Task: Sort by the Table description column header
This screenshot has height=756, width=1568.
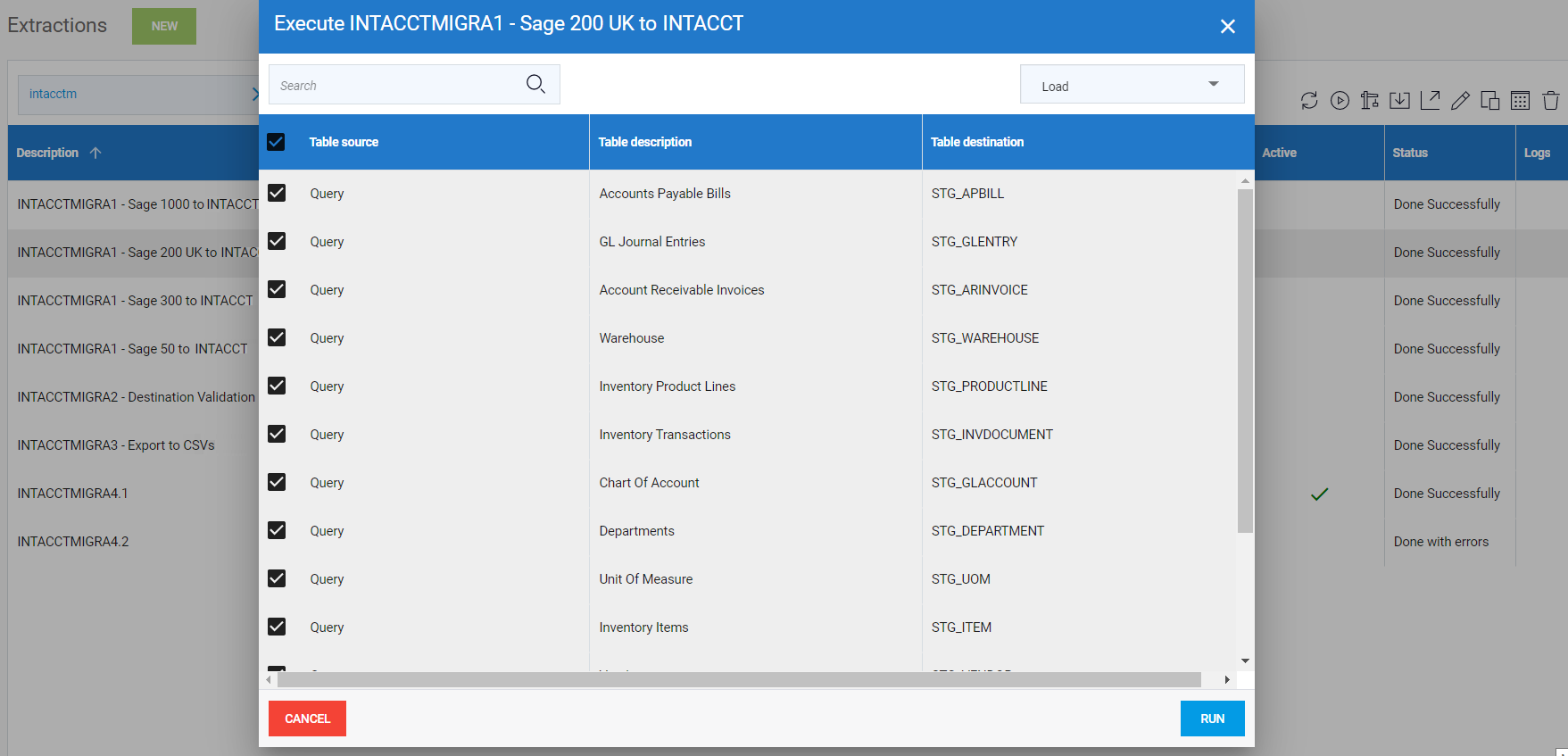Action: click(x=645, y=142)
